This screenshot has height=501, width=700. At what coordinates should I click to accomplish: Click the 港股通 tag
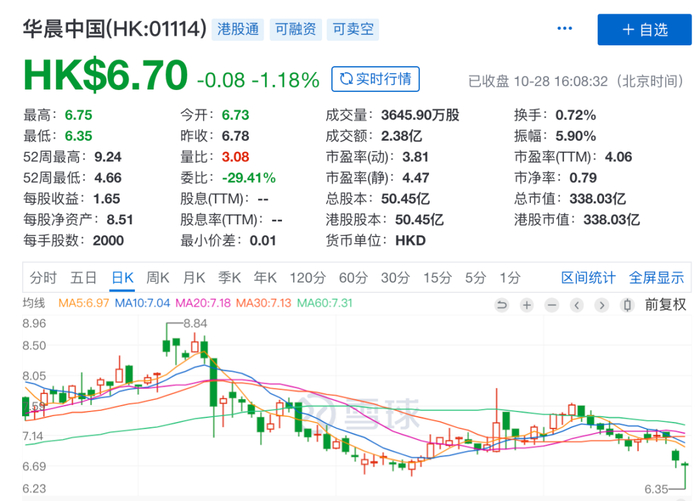click(x=238, y=29)
